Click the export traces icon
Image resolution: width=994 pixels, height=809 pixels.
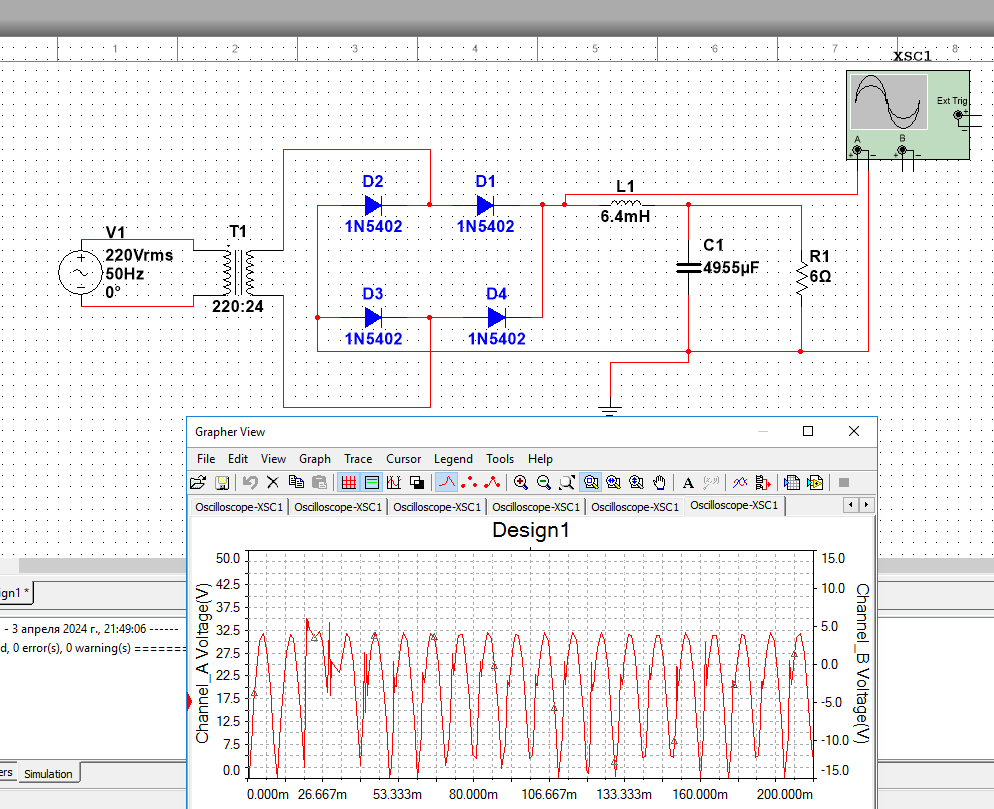(x=763, y=483)
